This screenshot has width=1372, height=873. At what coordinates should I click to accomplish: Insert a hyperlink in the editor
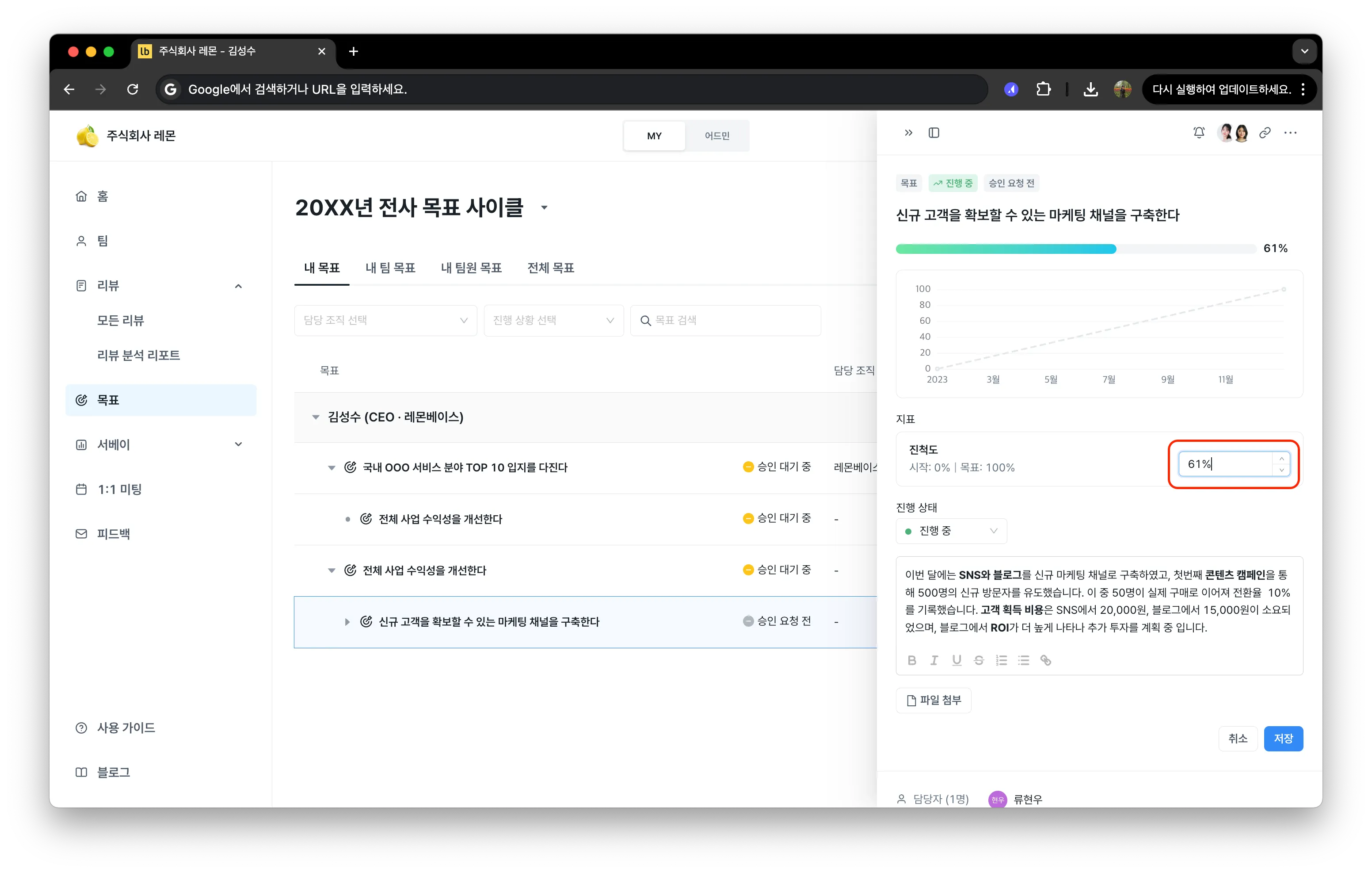tap(1045, 660)
